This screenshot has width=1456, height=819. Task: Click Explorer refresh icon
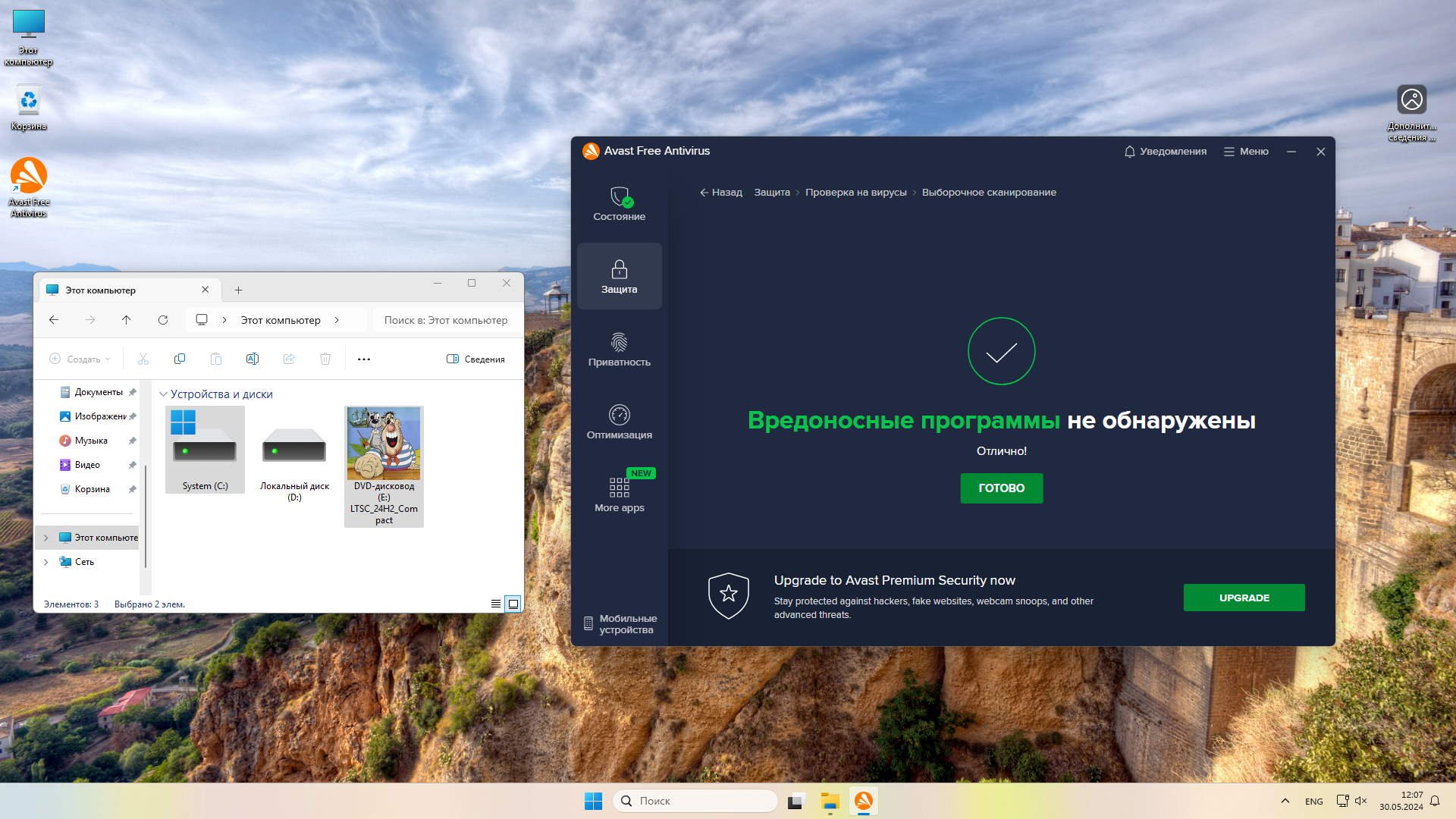(162, 320)
